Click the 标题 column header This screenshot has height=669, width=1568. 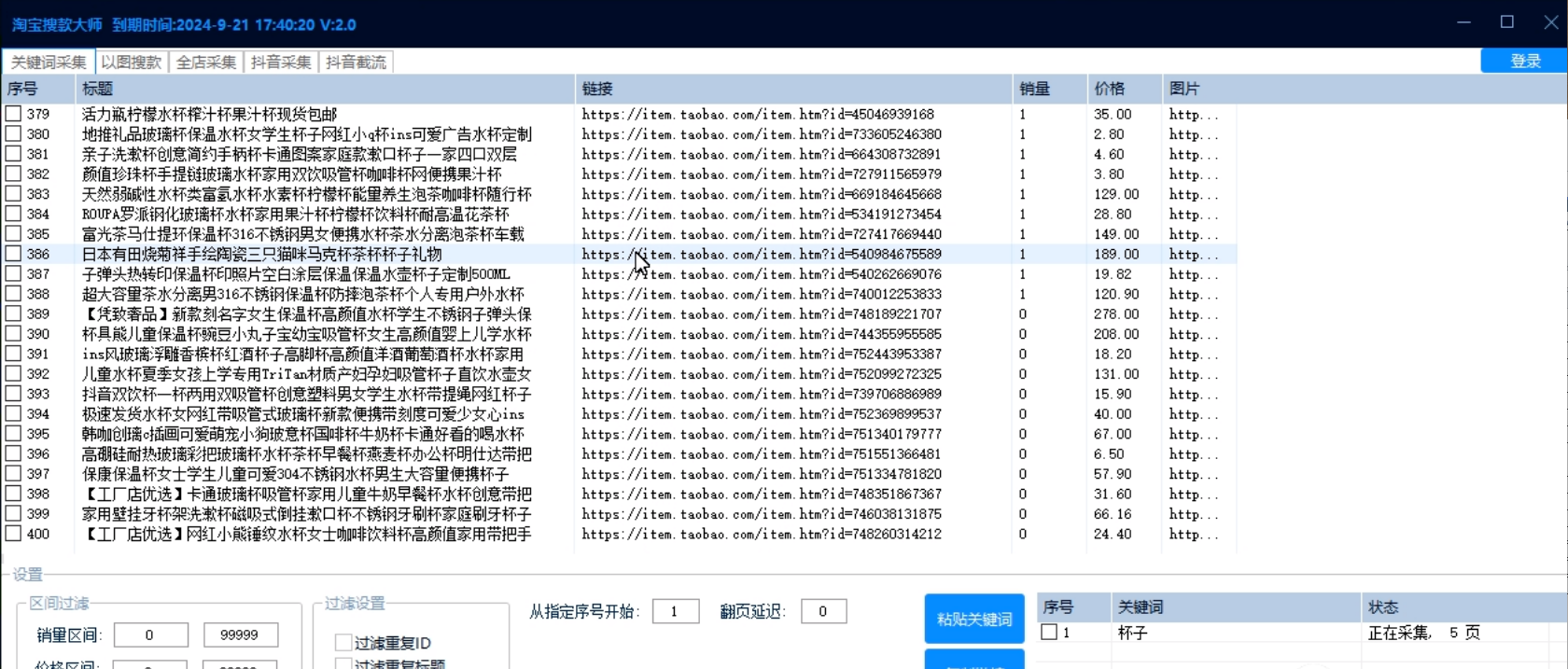[x=325, y=89]
